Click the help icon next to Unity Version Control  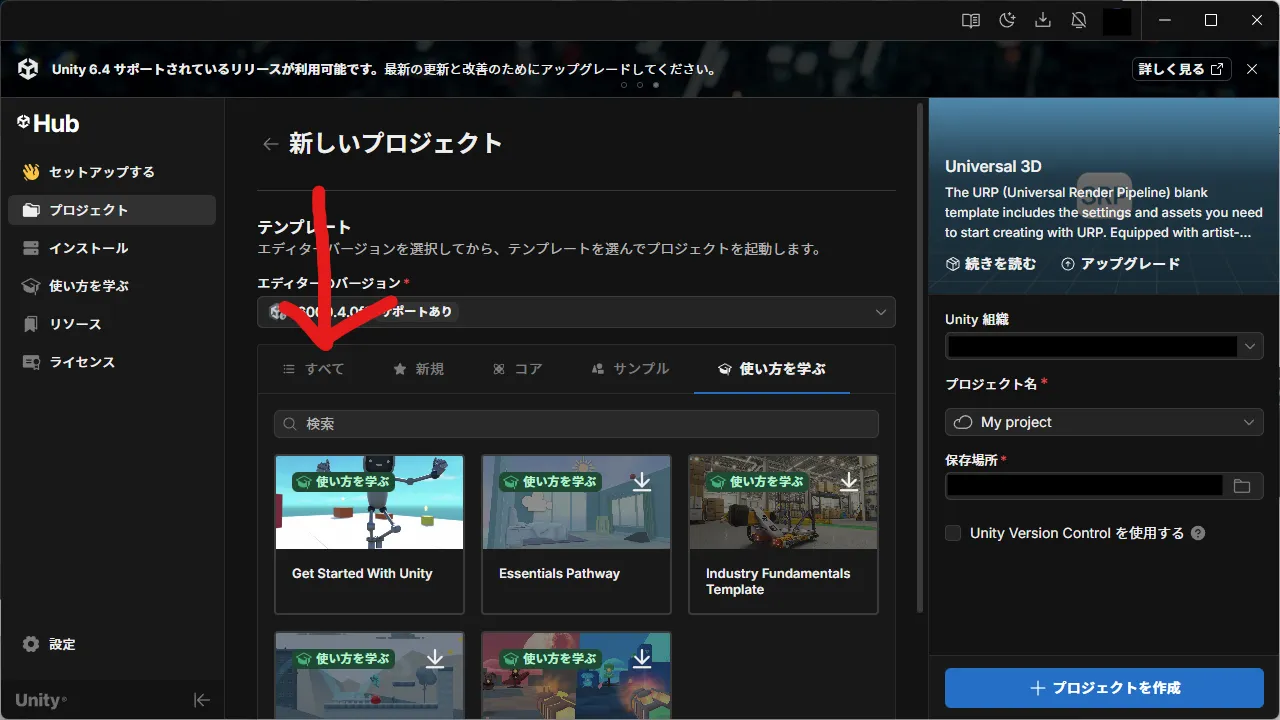(x=1197, y=533)
